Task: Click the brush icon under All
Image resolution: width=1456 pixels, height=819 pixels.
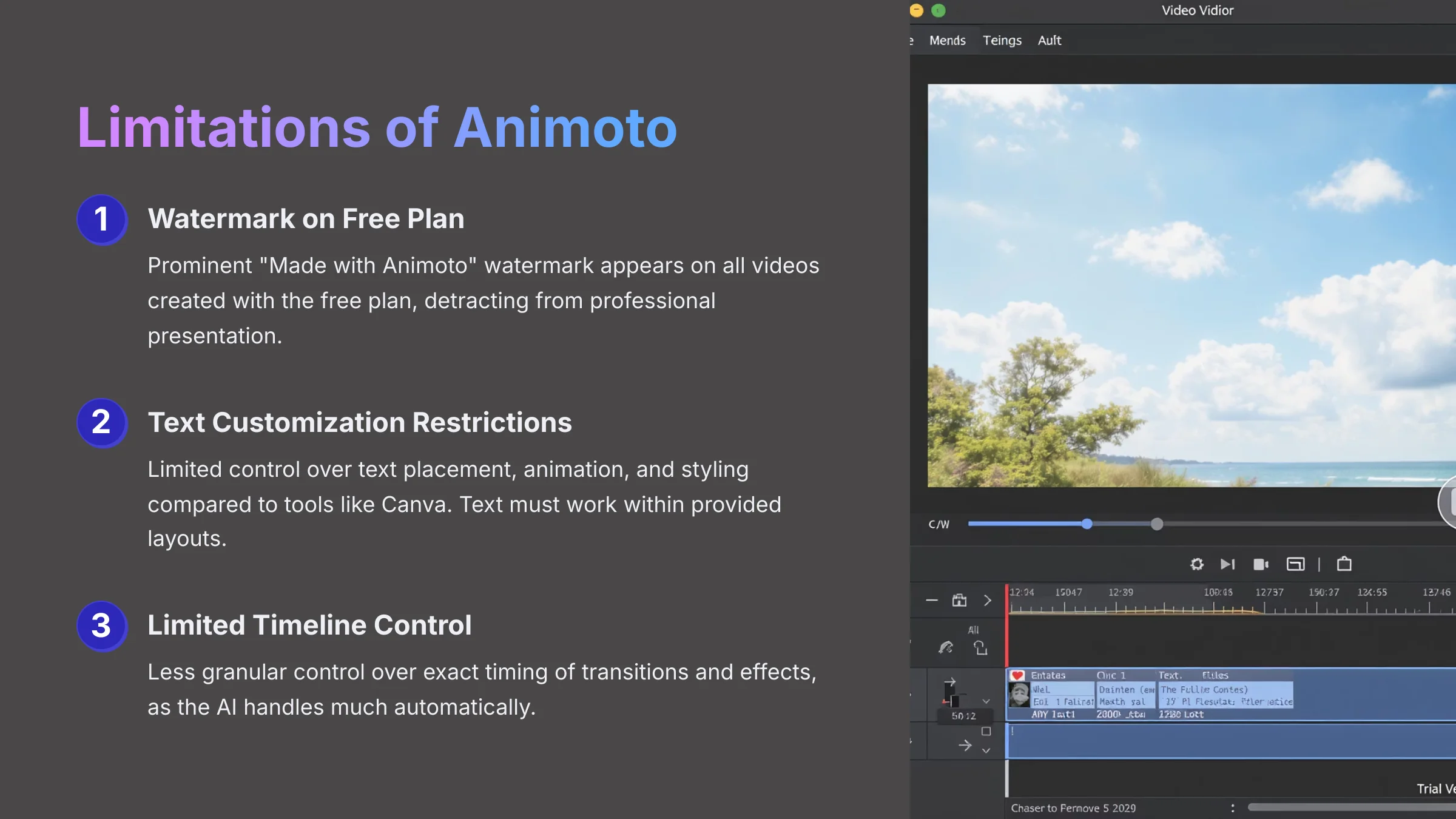Action: [x=946, y=648]
